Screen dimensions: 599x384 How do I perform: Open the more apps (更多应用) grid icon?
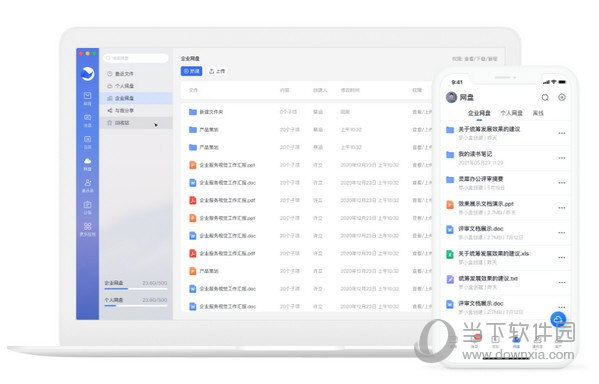(x=87, y=226)
